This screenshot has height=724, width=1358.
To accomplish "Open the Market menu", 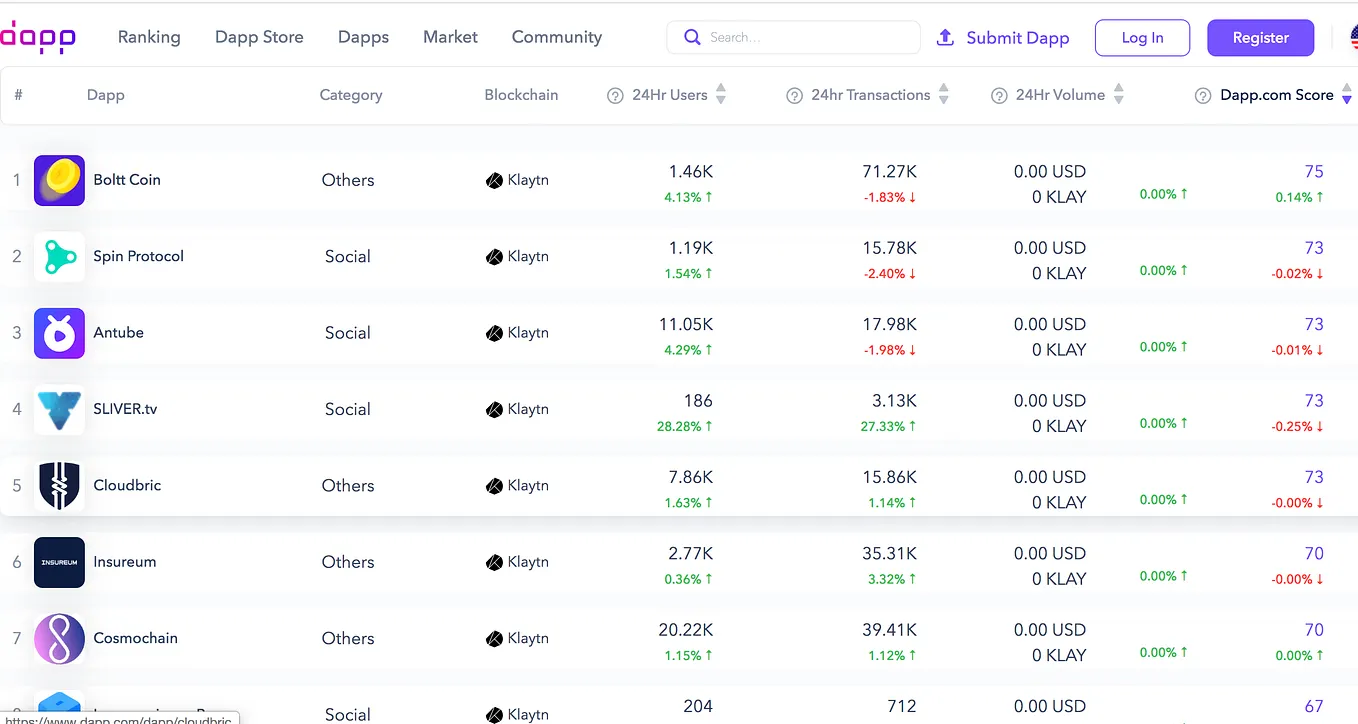I will click(x=450, y=37).
